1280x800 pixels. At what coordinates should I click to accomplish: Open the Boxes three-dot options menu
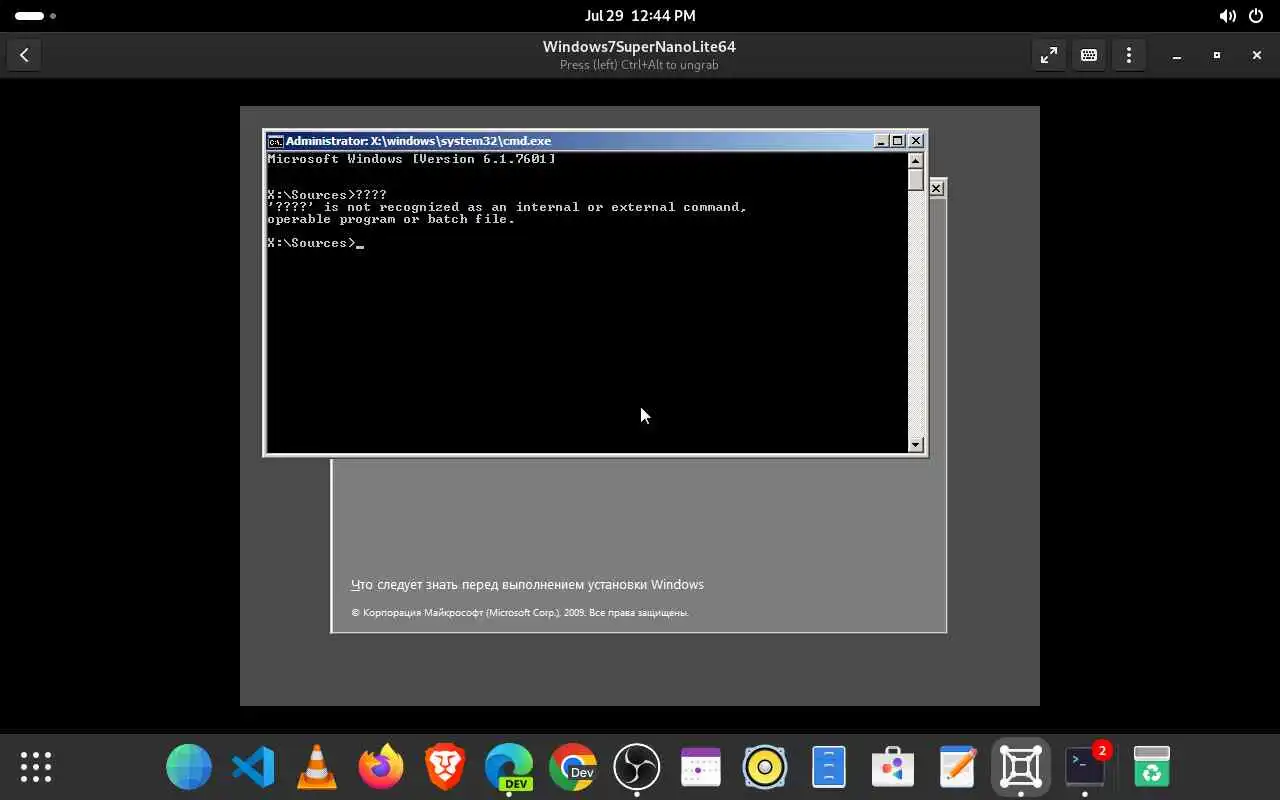tap(1129, 56)
